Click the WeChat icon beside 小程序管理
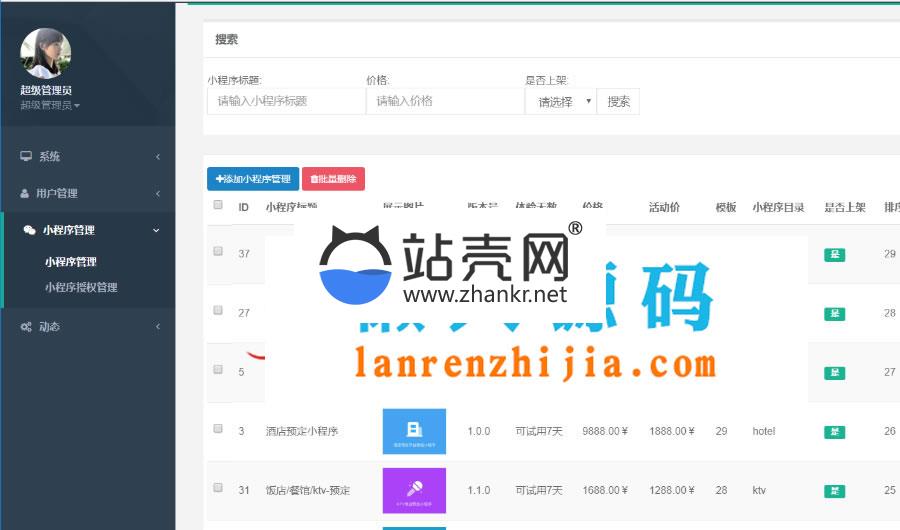Image resolution: width=900 pixels, height=530 pixels. click(29, 230)
